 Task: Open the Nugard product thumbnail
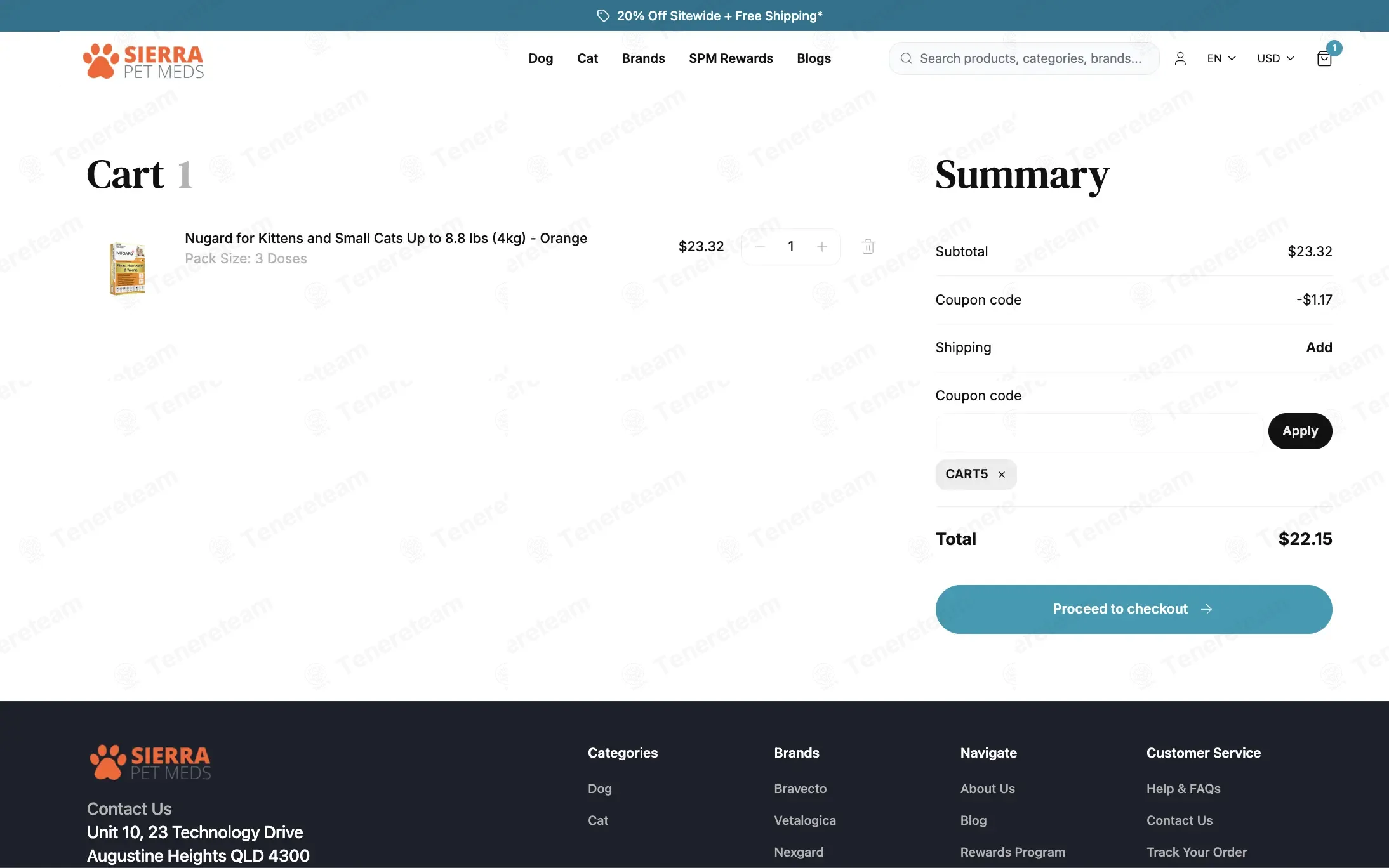(x=127, y=269)
